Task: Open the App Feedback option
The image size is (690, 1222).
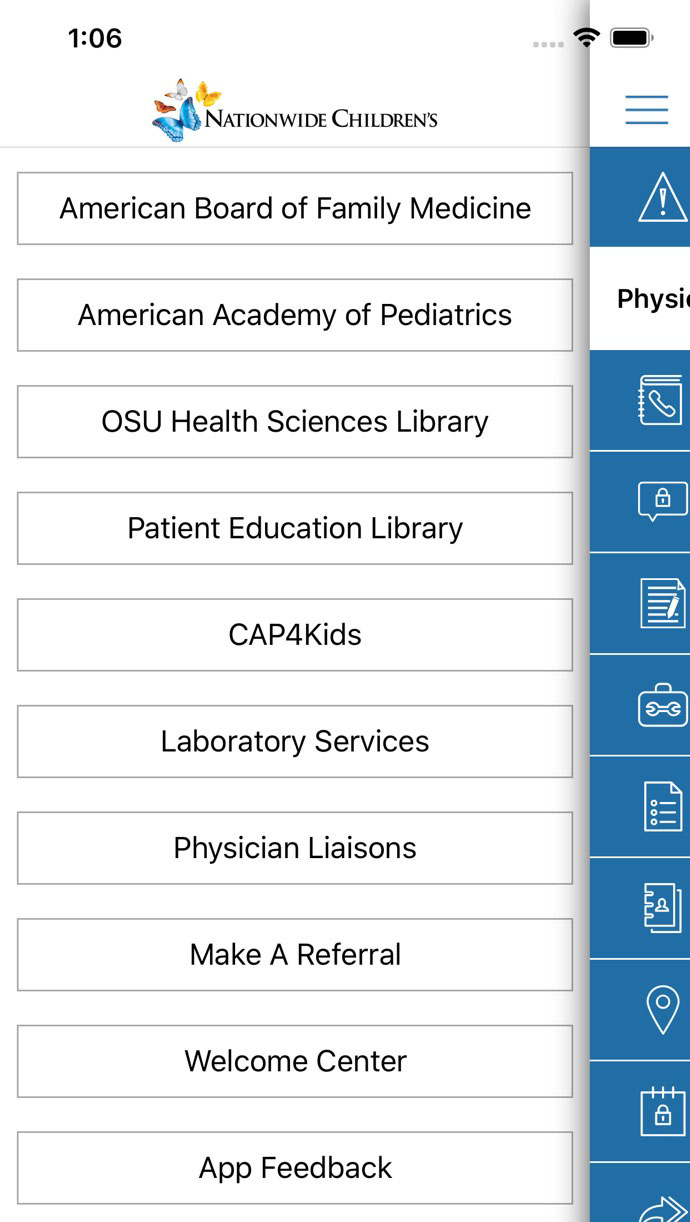Action: coord(295,1168)
